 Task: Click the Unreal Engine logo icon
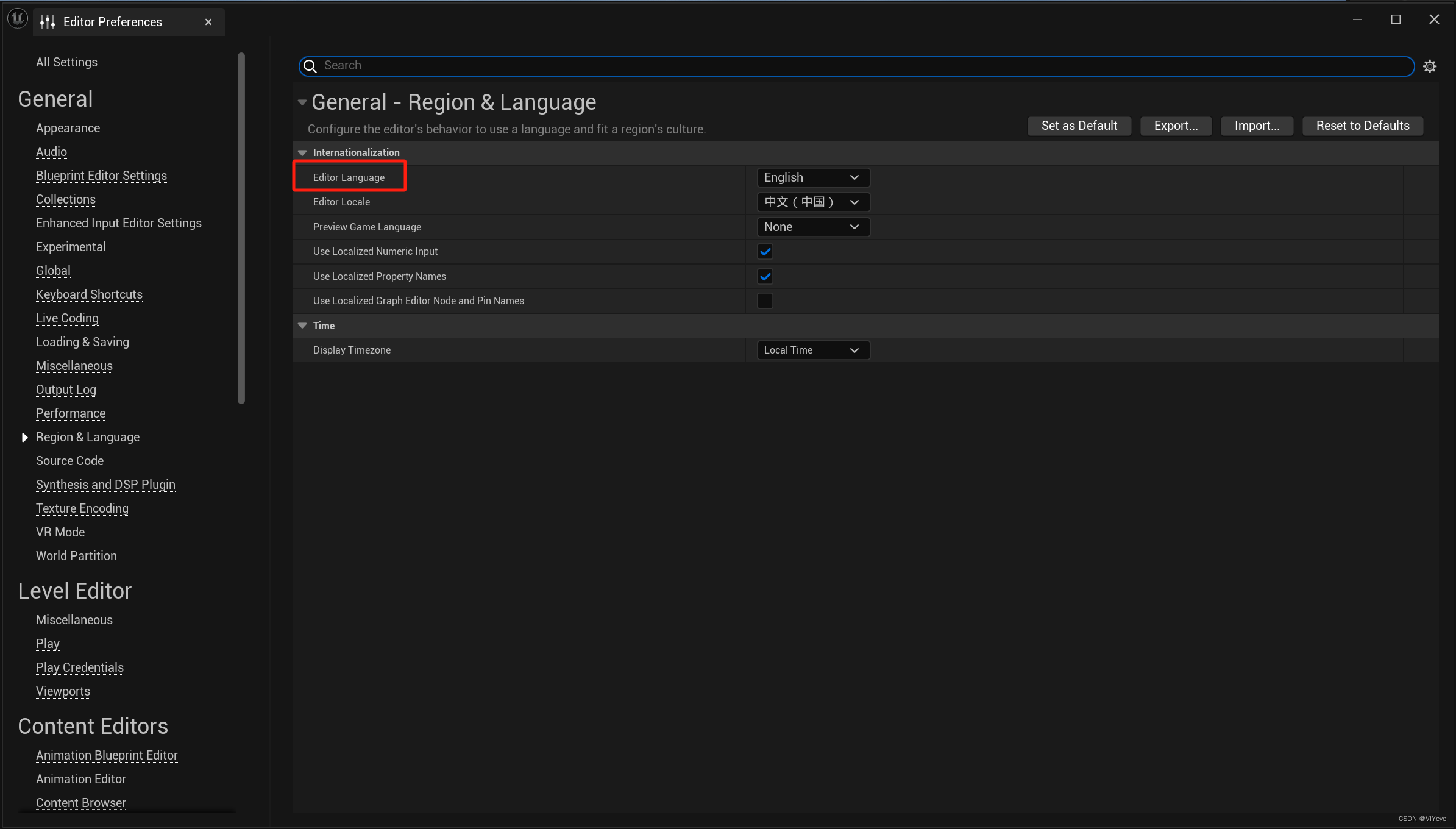(x=18, y=19)
